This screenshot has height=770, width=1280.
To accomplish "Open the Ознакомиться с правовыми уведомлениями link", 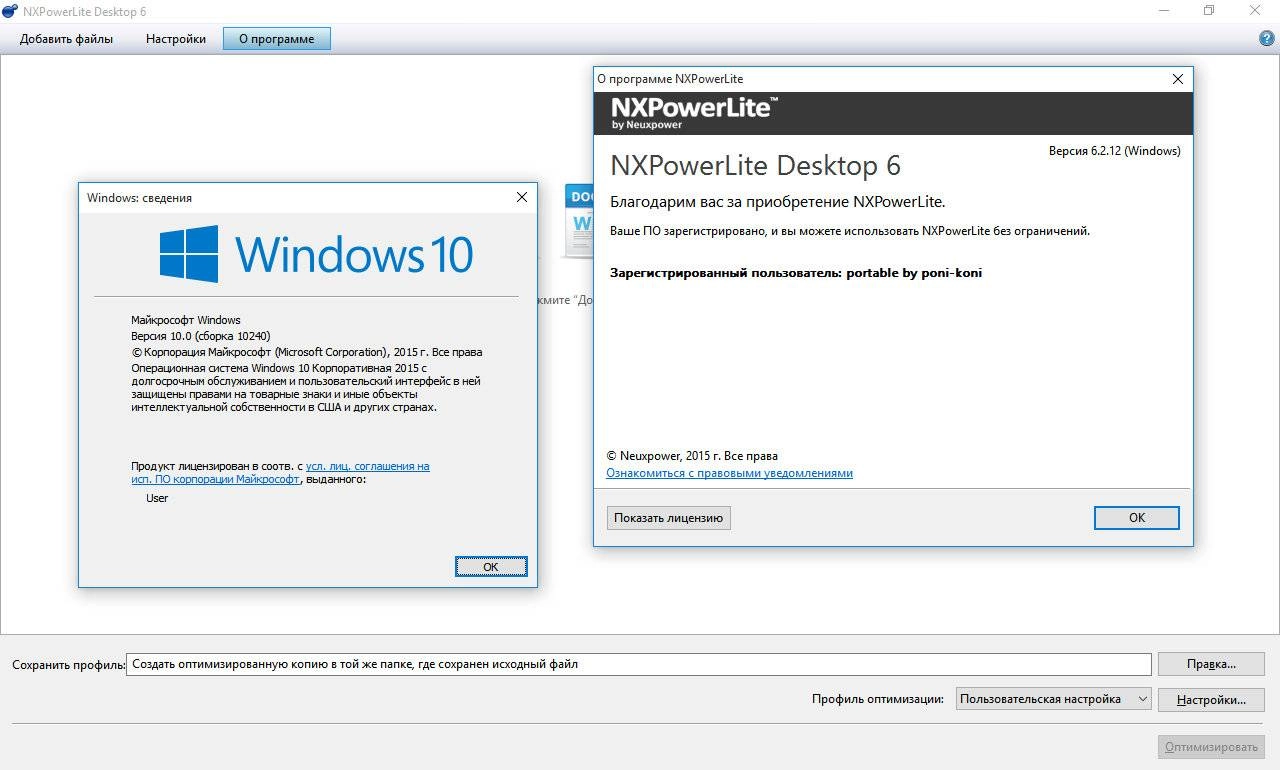I will coord(729,473).
